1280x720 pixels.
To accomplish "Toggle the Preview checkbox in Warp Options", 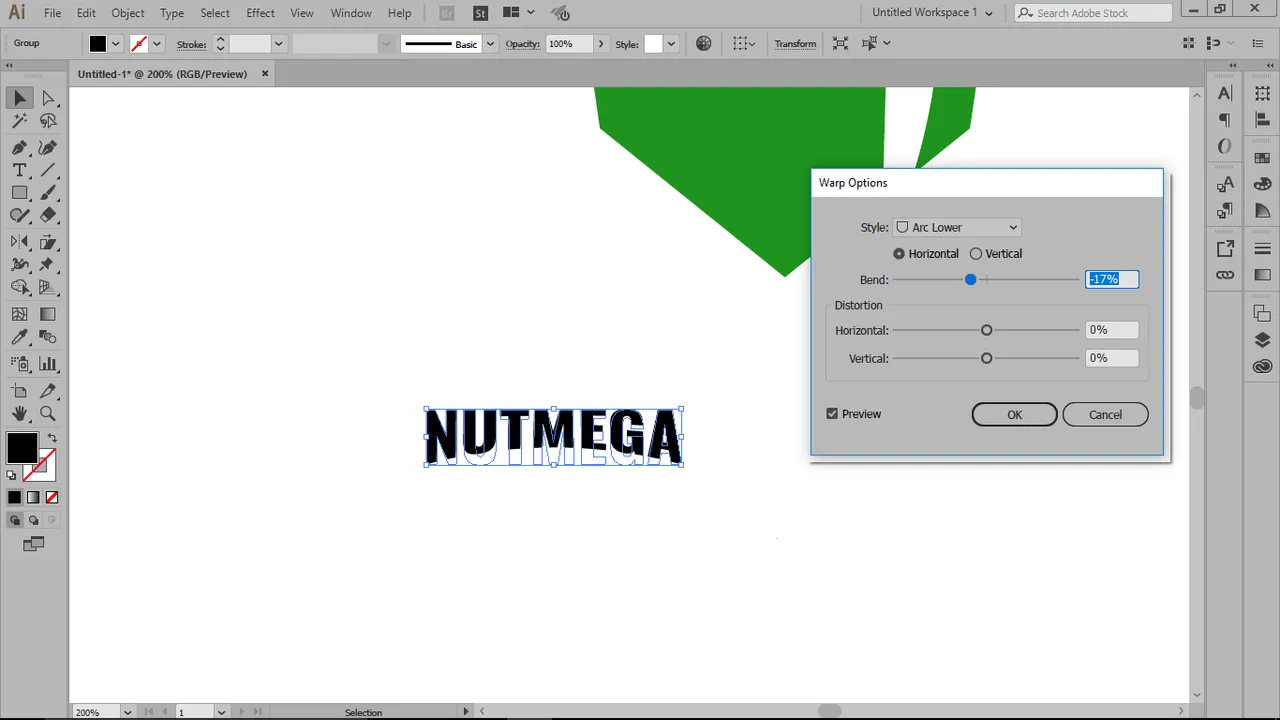I will pos(832,414).
